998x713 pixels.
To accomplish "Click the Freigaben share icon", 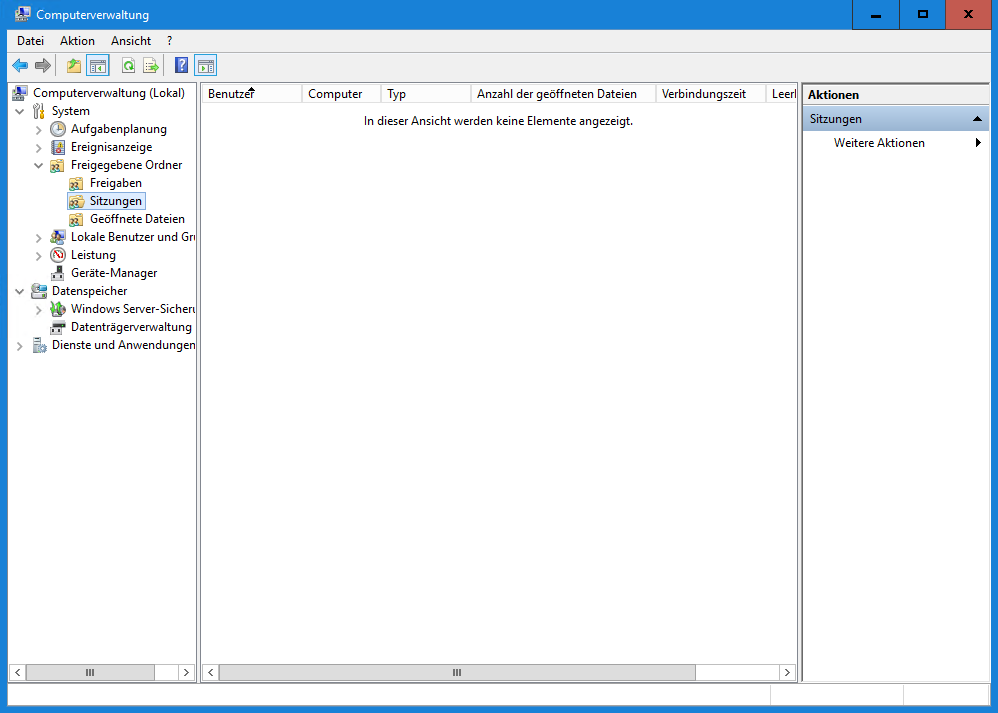I will (76, 183).
